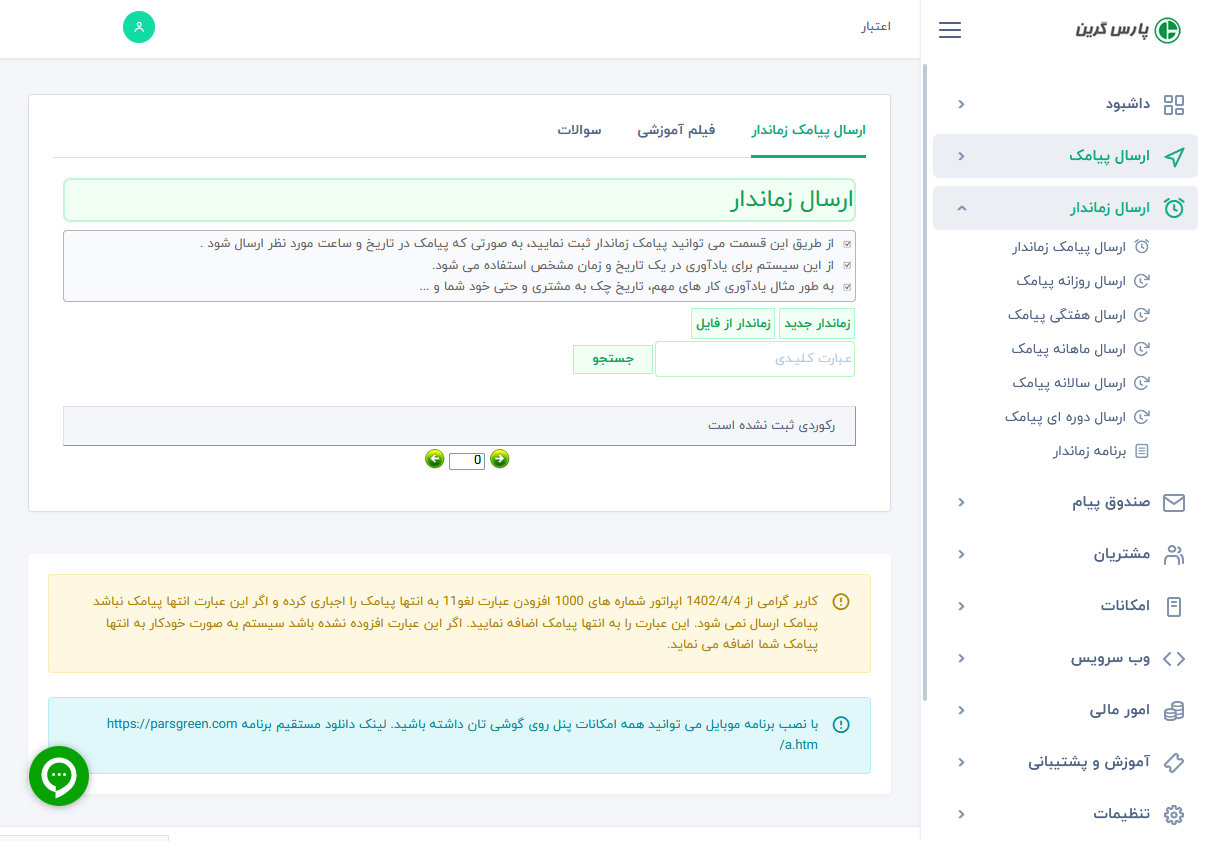This screenshot has height=841, width=1208.
Task: Uncheck the second instruction line checkbox
Action: 849,265
